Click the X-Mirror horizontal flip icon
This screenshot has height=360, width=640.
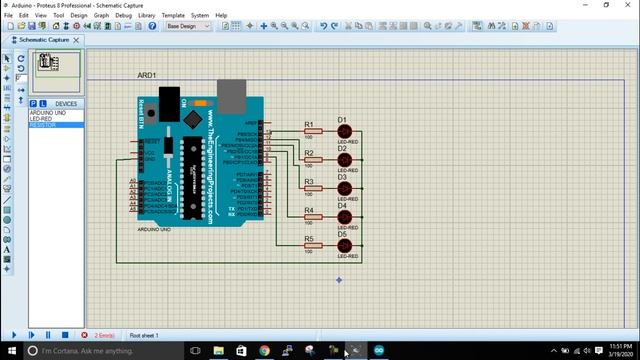point(21,90)
